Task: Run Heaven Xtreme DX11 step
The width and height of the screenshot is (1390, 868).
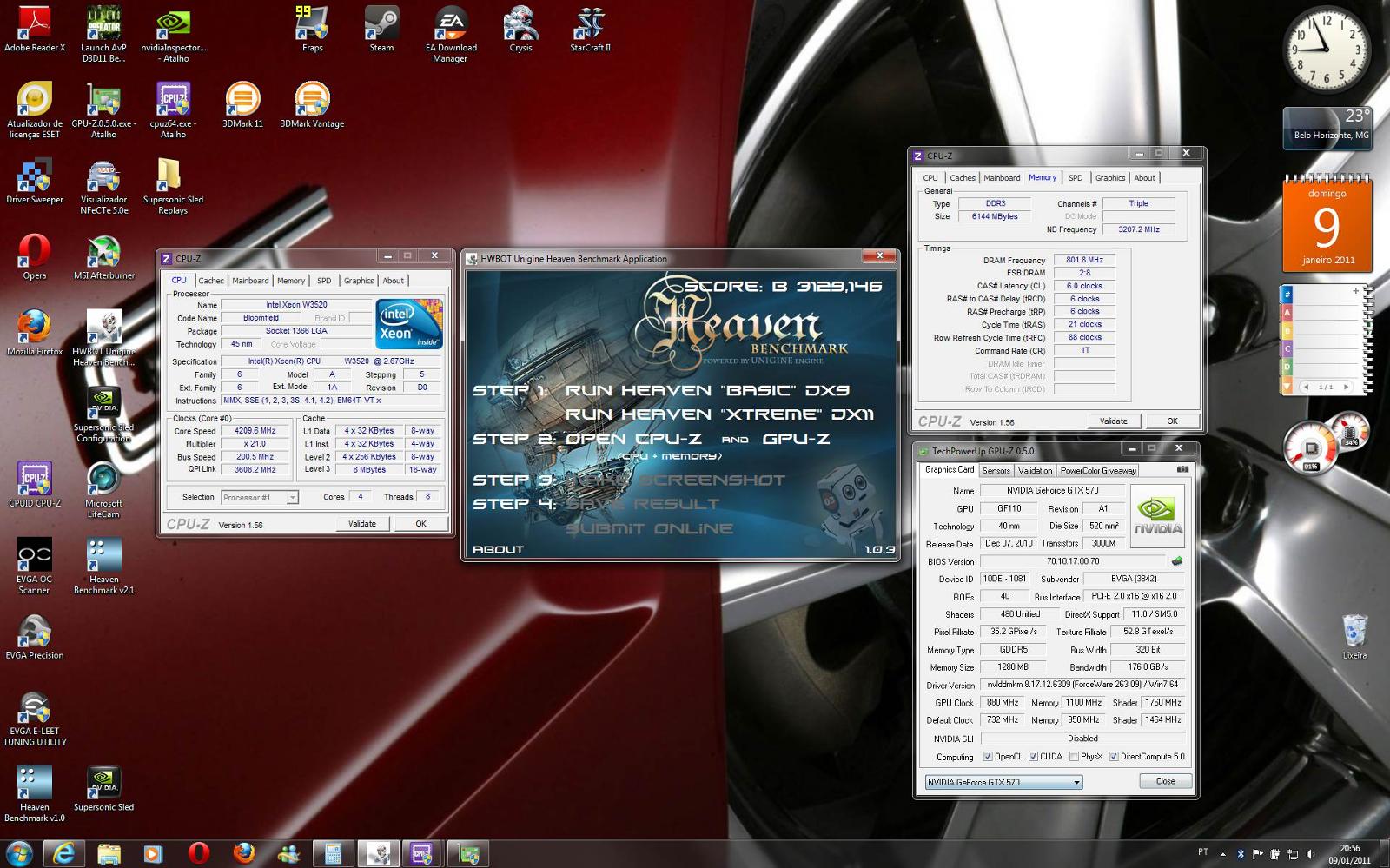Action: (719, 414)
